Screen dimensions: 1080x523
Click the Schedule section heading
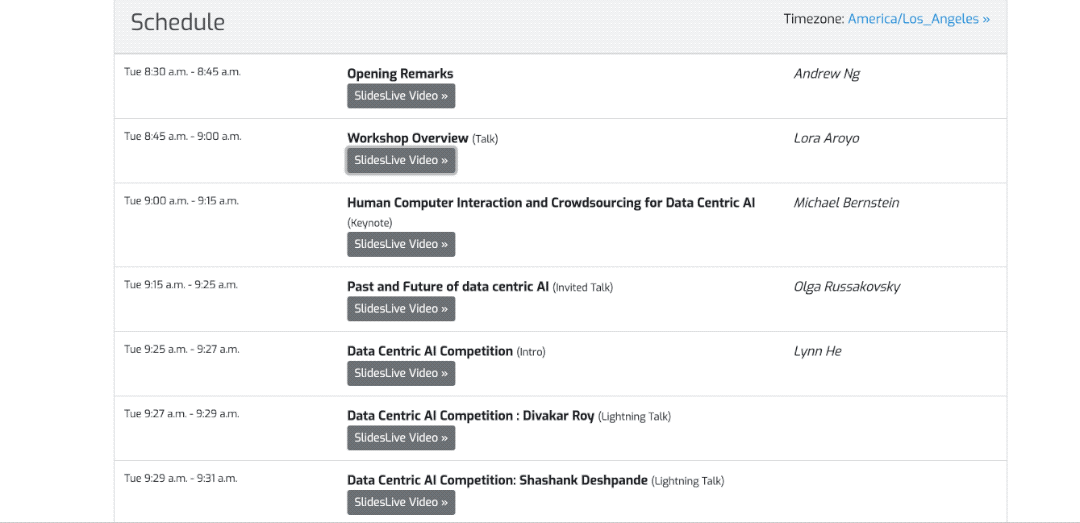[178, 22]
